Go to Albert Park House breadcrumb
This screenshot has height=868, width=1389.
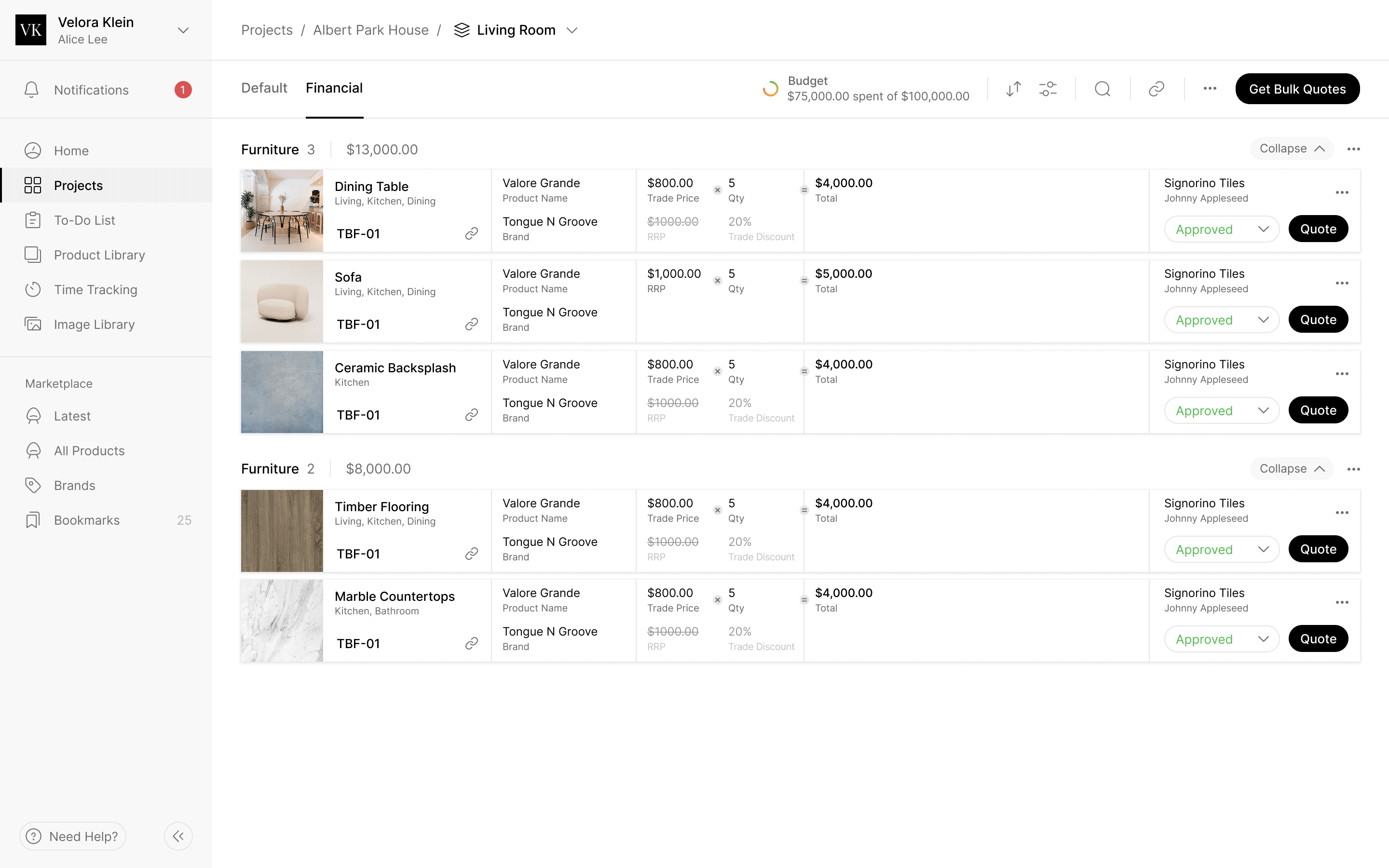[371, 30]
